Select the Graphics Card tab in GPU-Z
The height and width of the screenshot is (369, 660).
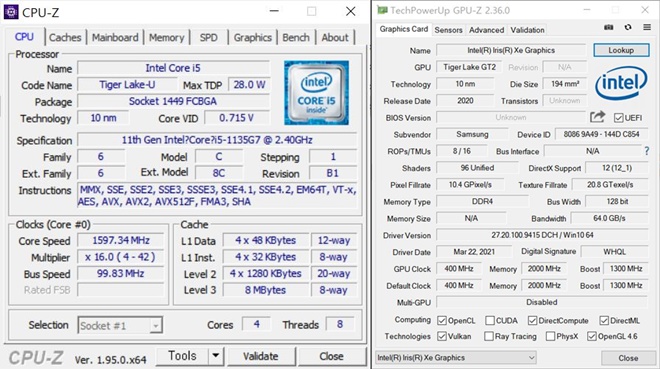[404, 29]
